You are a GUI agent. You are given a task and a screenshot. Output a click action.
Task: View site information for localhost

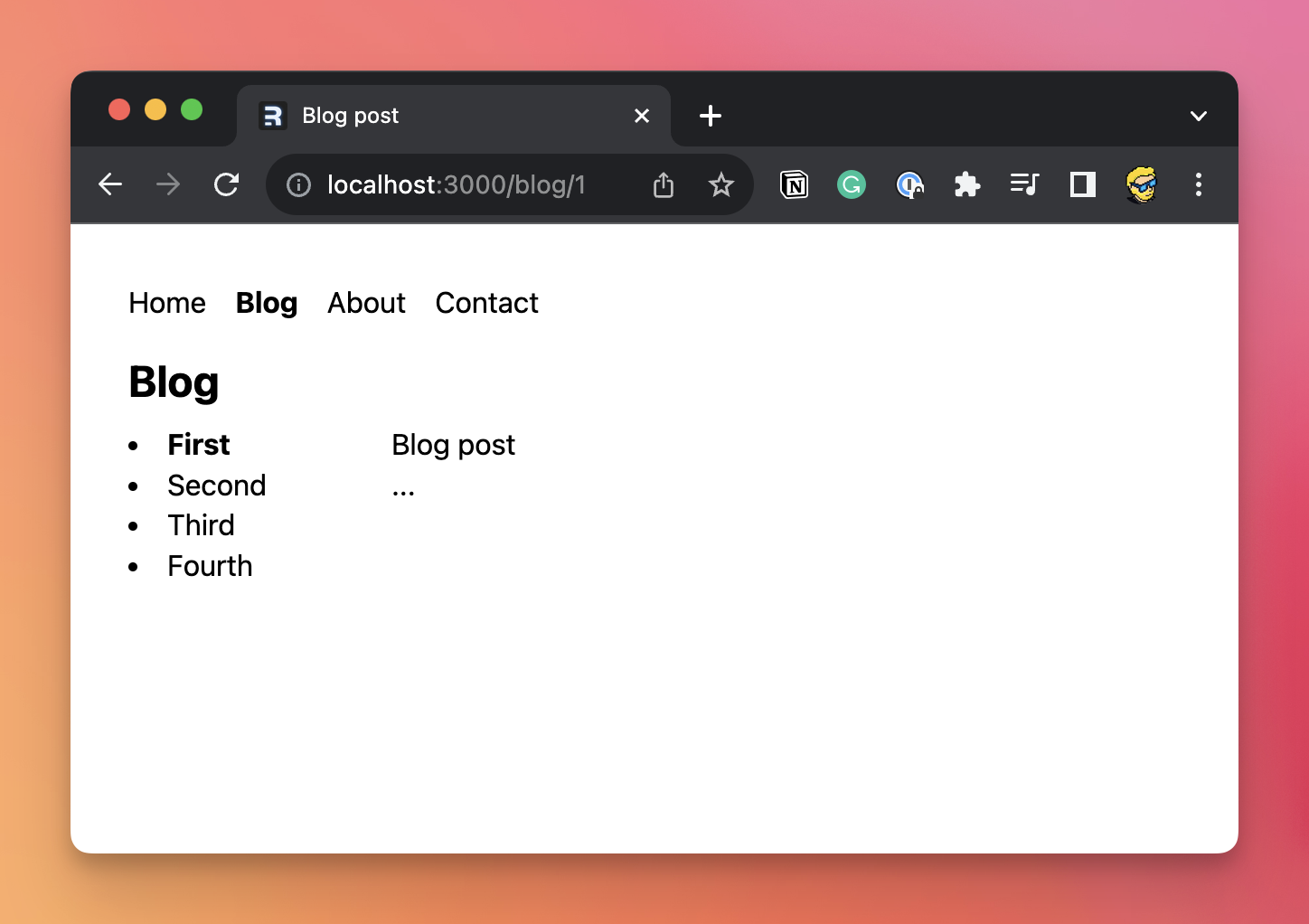[x=298, y=185]
